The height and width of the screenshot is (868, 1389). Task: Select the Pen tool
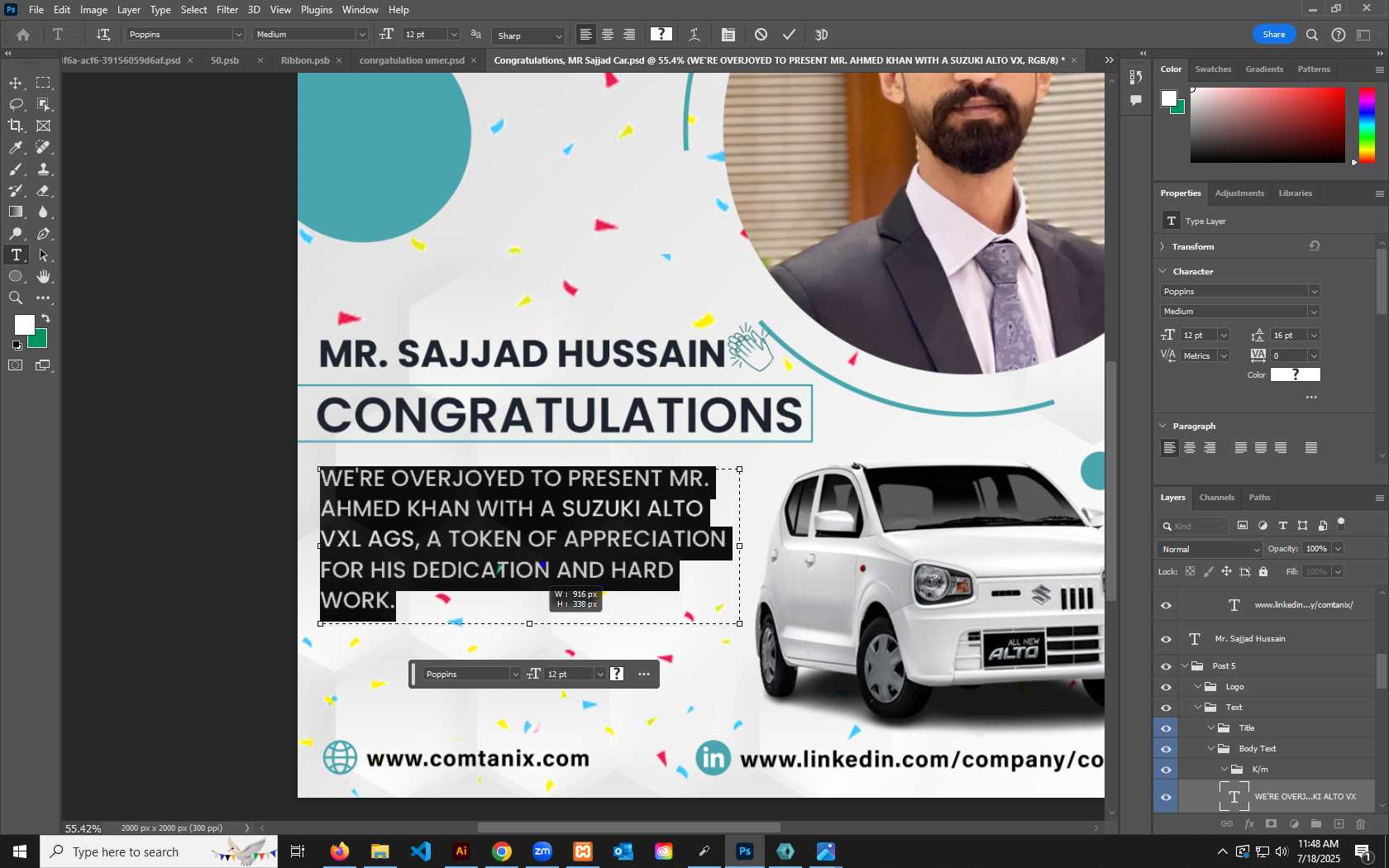(44, 234)
